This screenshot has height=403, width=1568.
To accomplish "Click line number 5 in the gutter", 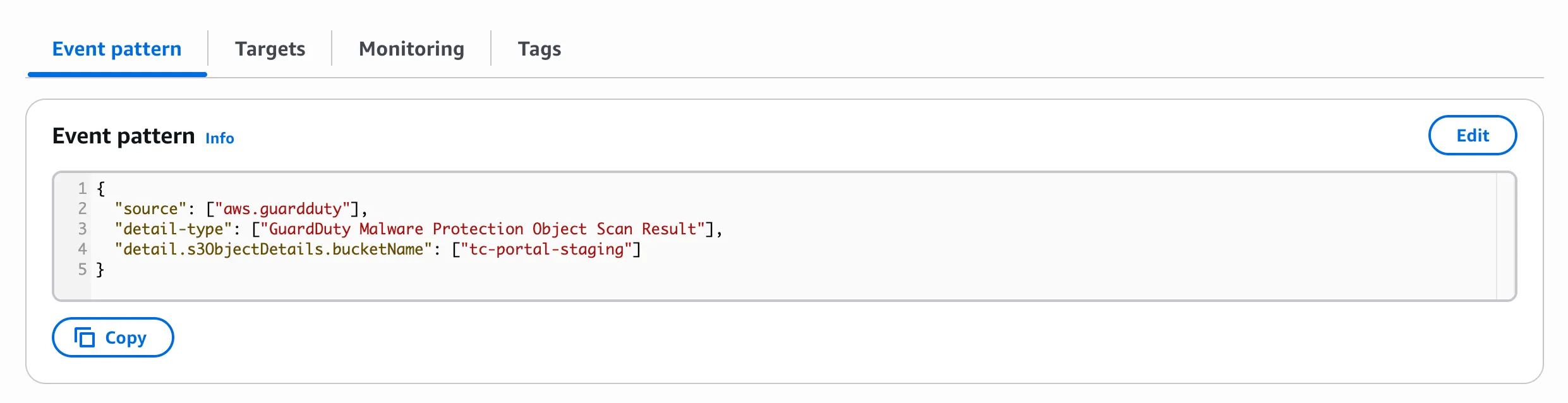I will 82,269.
